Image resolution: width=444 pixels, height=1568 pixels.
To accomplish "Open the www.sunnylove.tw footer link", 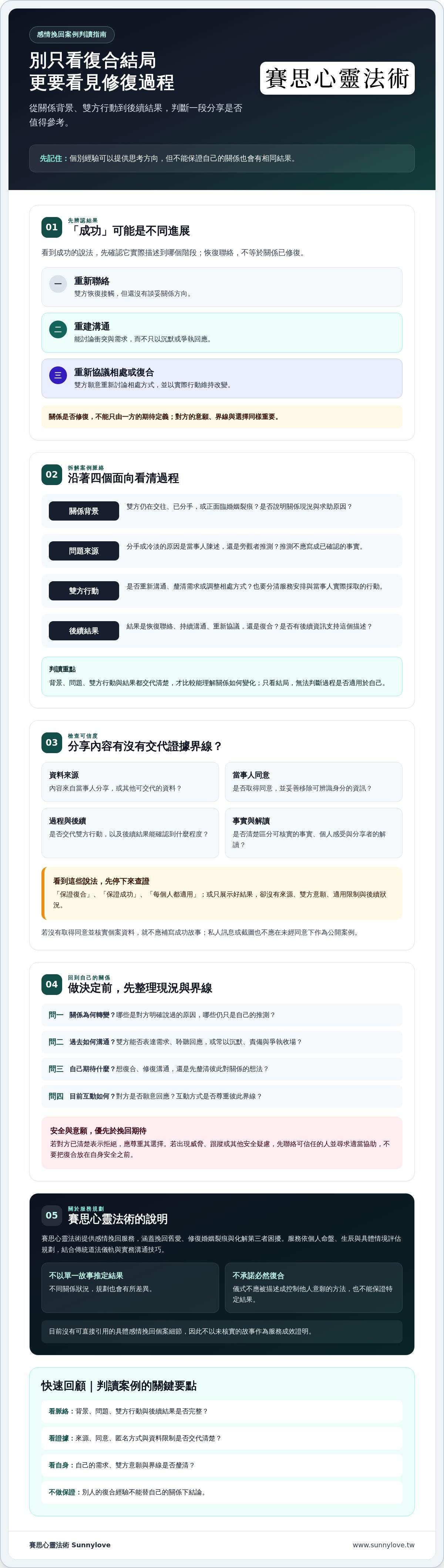I will coord(383,1544).
